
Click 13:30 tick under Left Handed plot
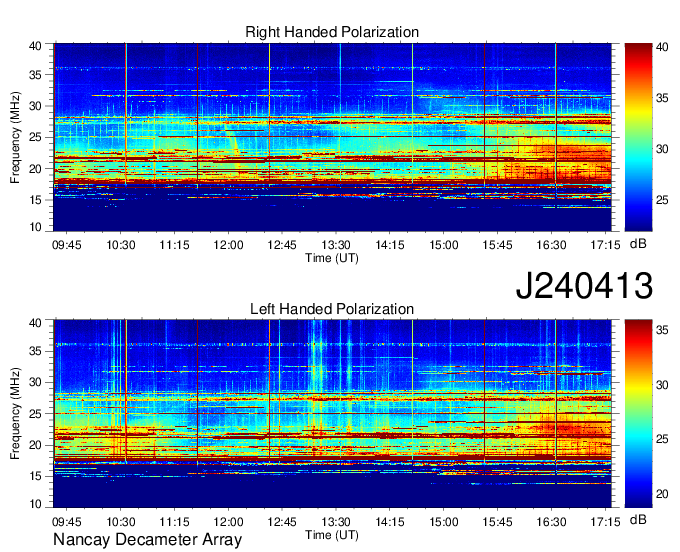pyautogui.click(x=336, y=521)
